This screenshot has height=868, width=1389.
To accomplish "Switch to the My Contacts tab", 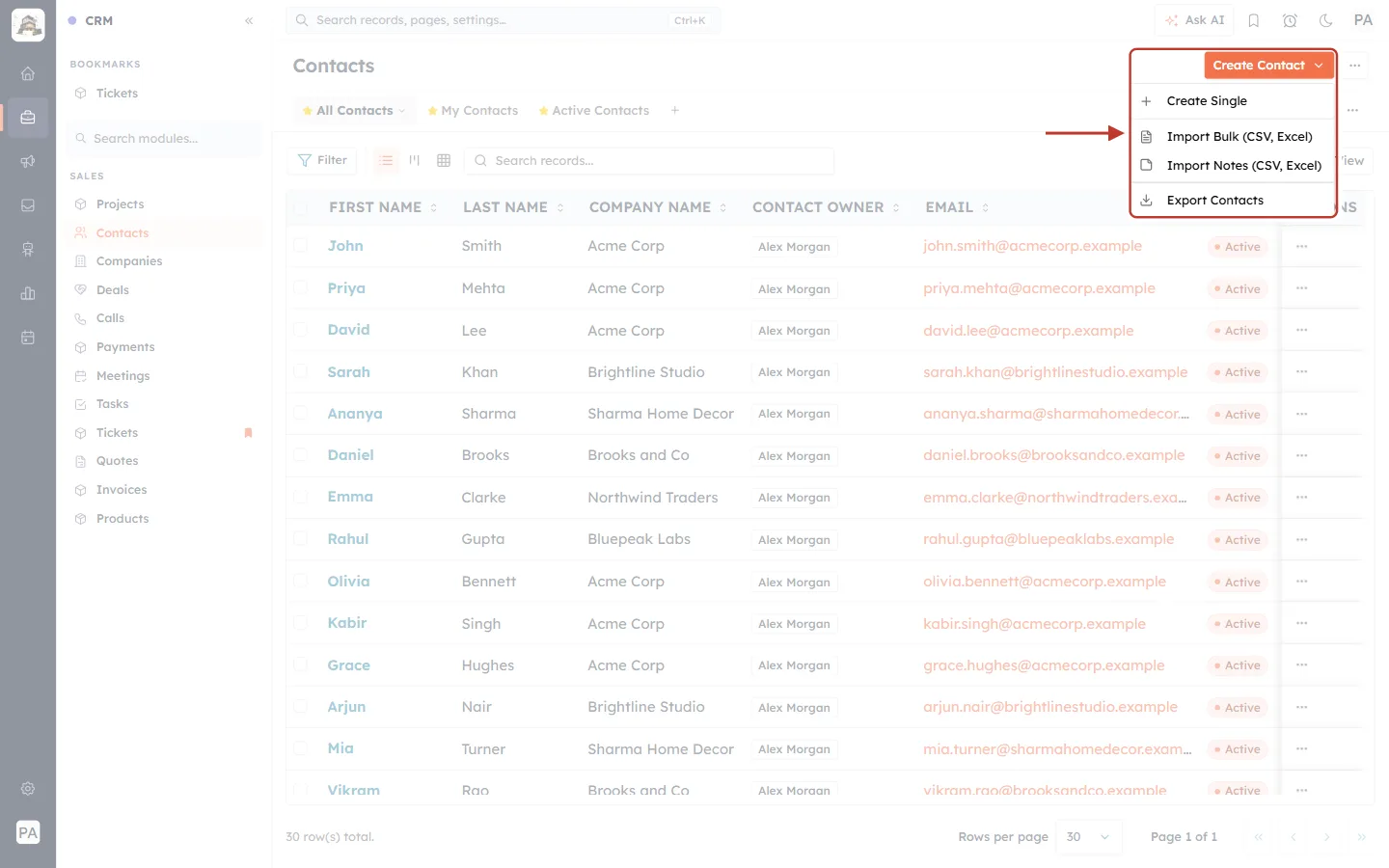I will click(x=473, y=111).
